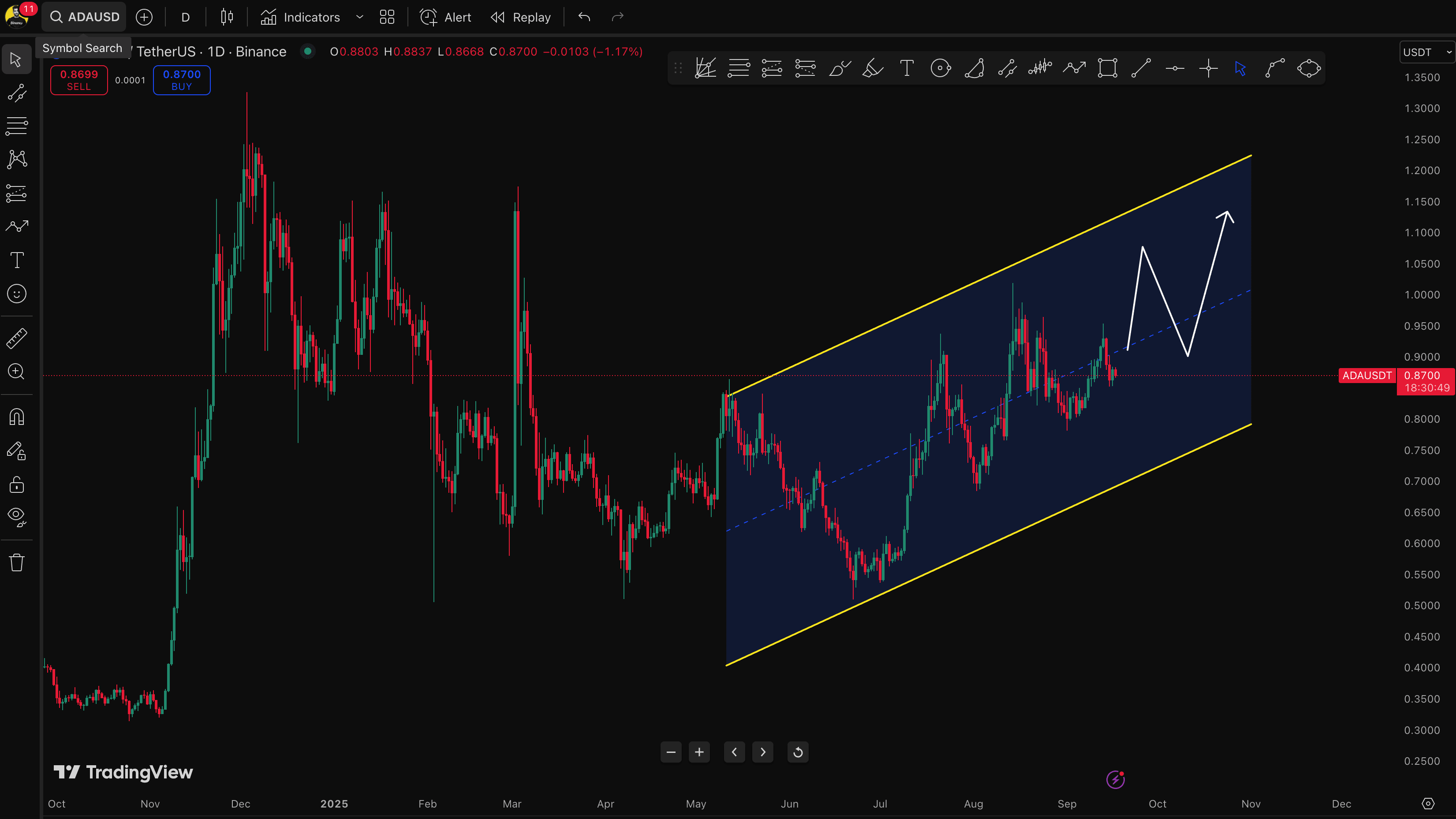Viewport: 1456px width, 819px height.
Task: Click the 0.8700 BUY button
Action: 181,80
